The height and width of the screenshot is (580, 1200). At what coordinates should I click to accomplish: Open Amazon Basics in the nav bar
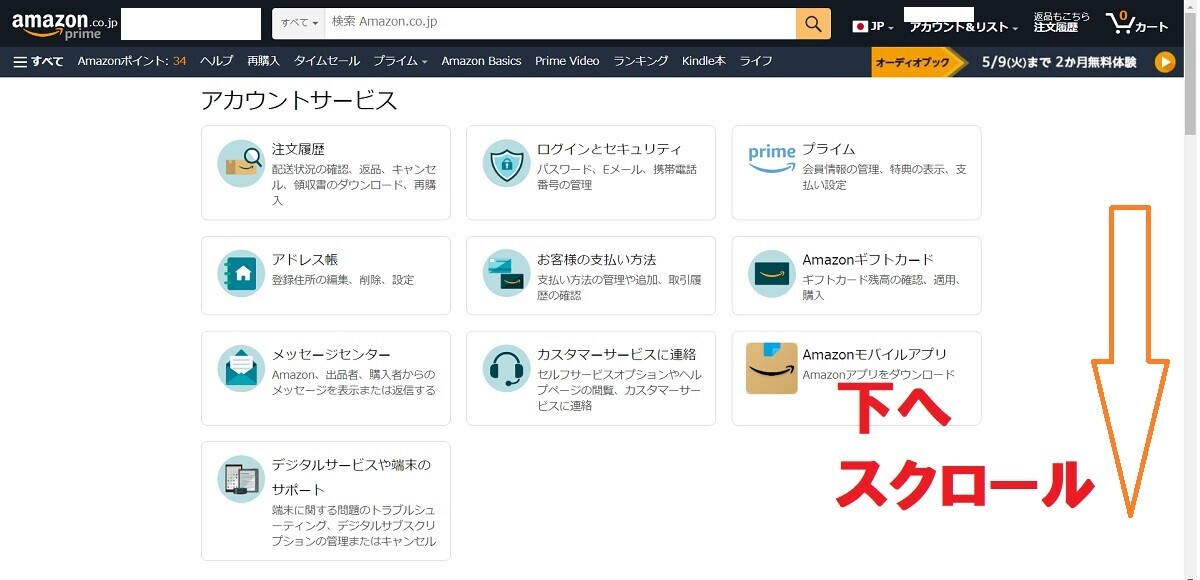(x=481, y=61)
